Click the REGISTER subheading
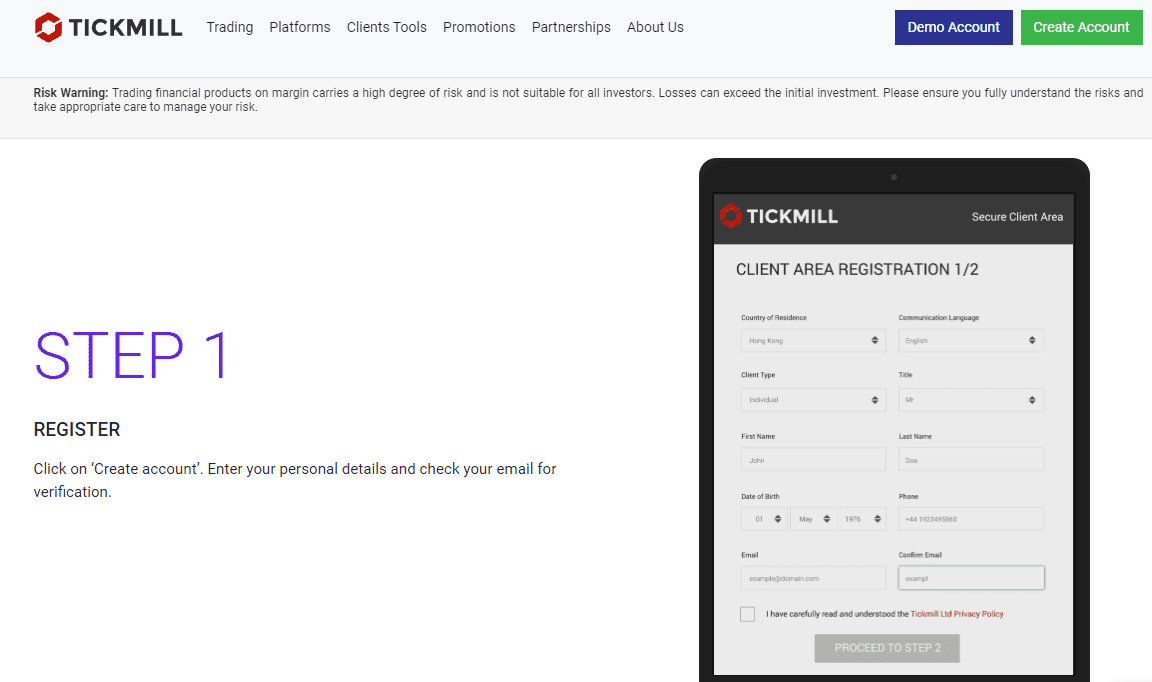Screen dimensions: 1152x682 (77, 429)
